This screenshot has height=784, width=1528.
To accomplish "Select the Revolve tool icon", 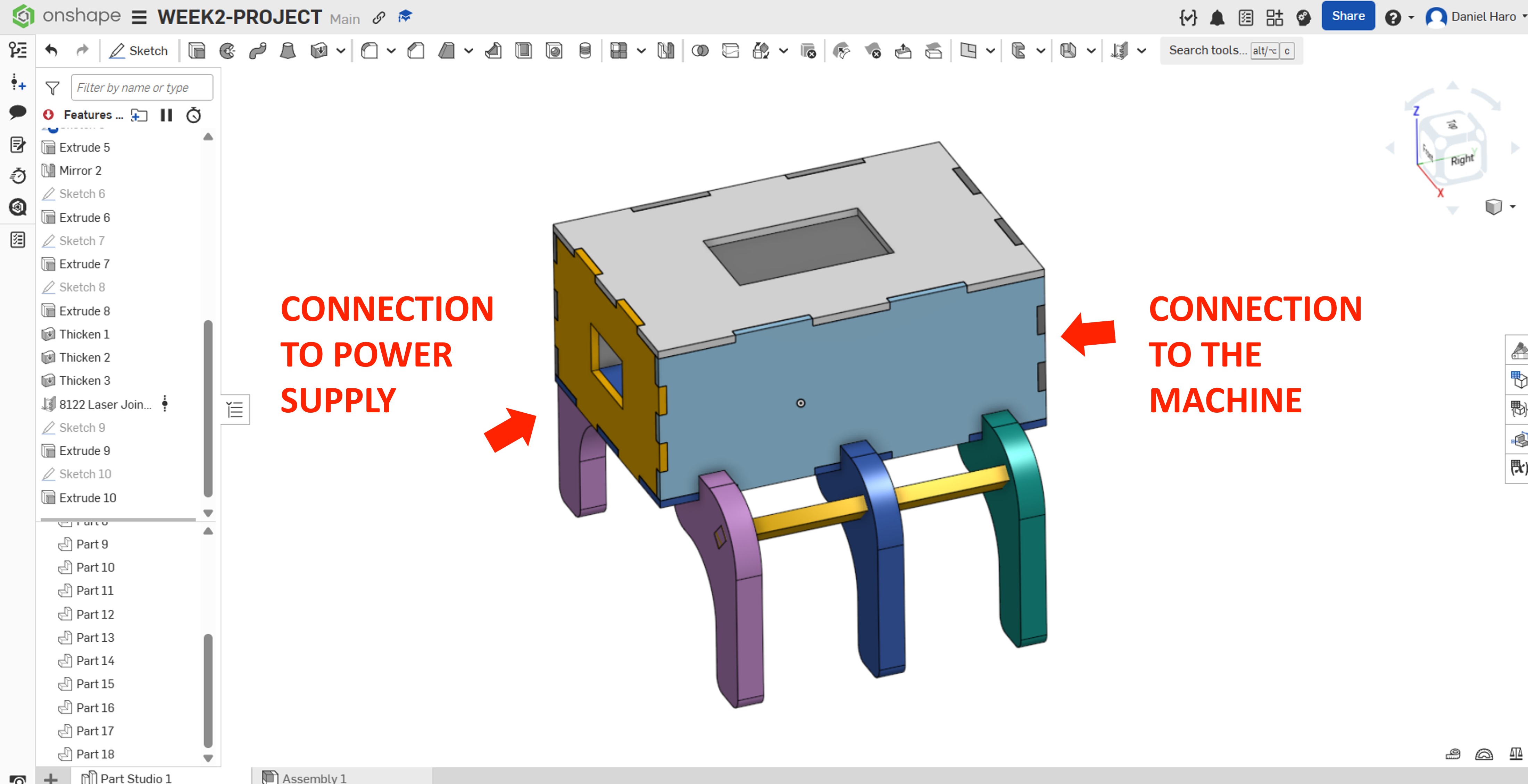I will point(227,51).
